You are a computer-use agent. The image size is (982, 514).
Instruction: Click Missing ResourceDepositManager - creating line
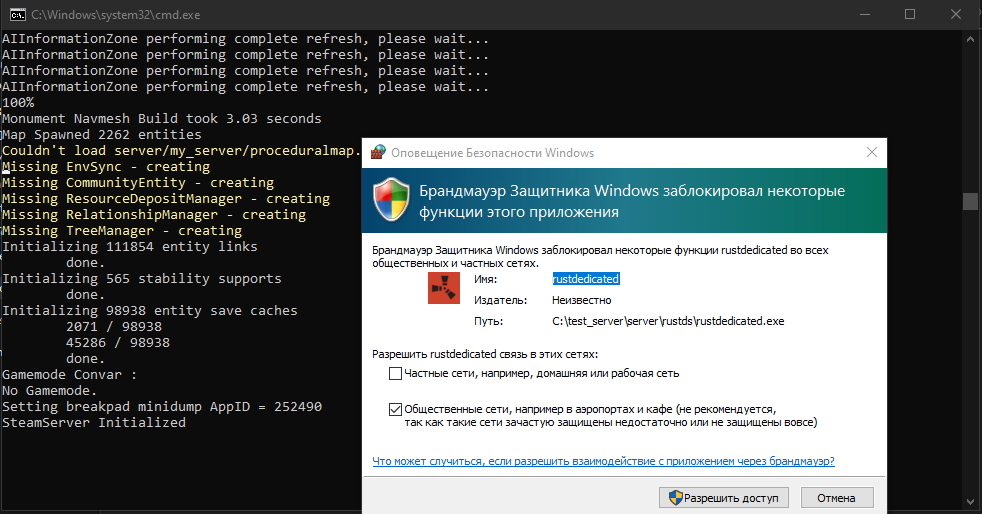(x=166, y=198)
